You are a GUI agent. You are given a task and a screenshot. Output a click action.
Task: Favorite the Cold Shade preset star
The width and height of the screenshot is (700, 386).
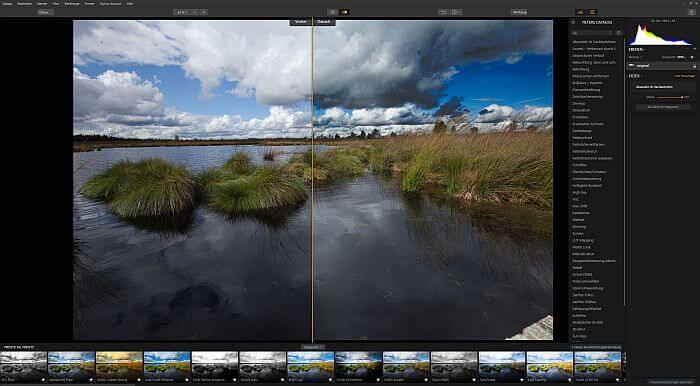[522, 380]
